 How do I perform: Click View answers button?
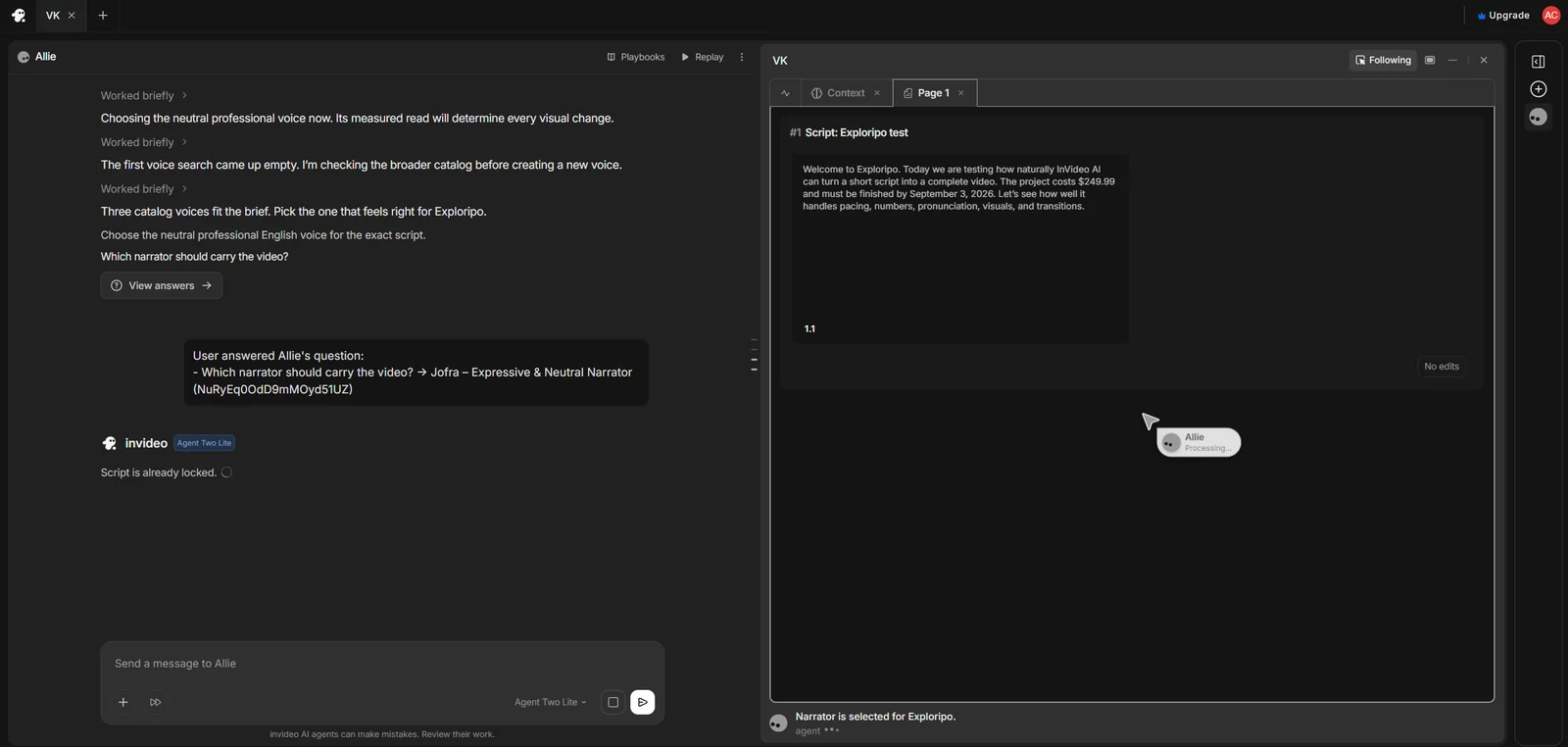tap(162, 285)
